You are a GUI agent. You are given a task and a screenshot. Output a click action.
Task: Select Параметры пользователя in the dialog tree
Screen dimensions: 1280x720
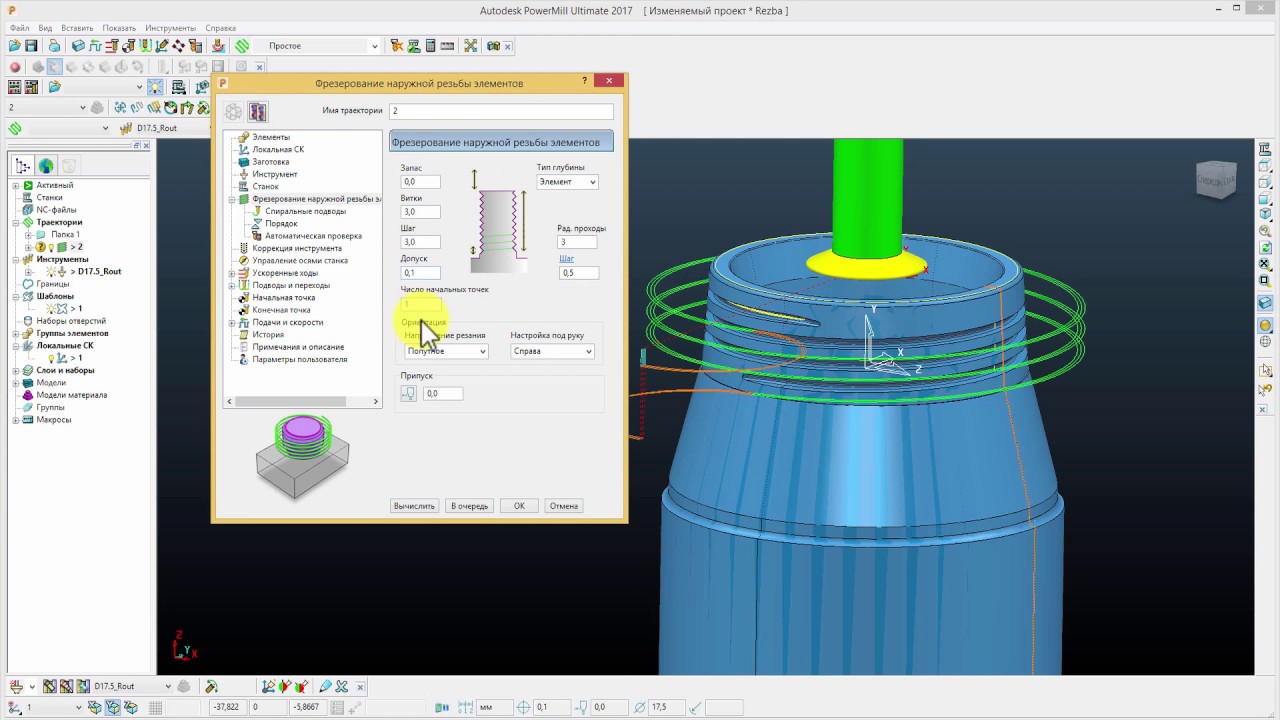pos(300,359)
